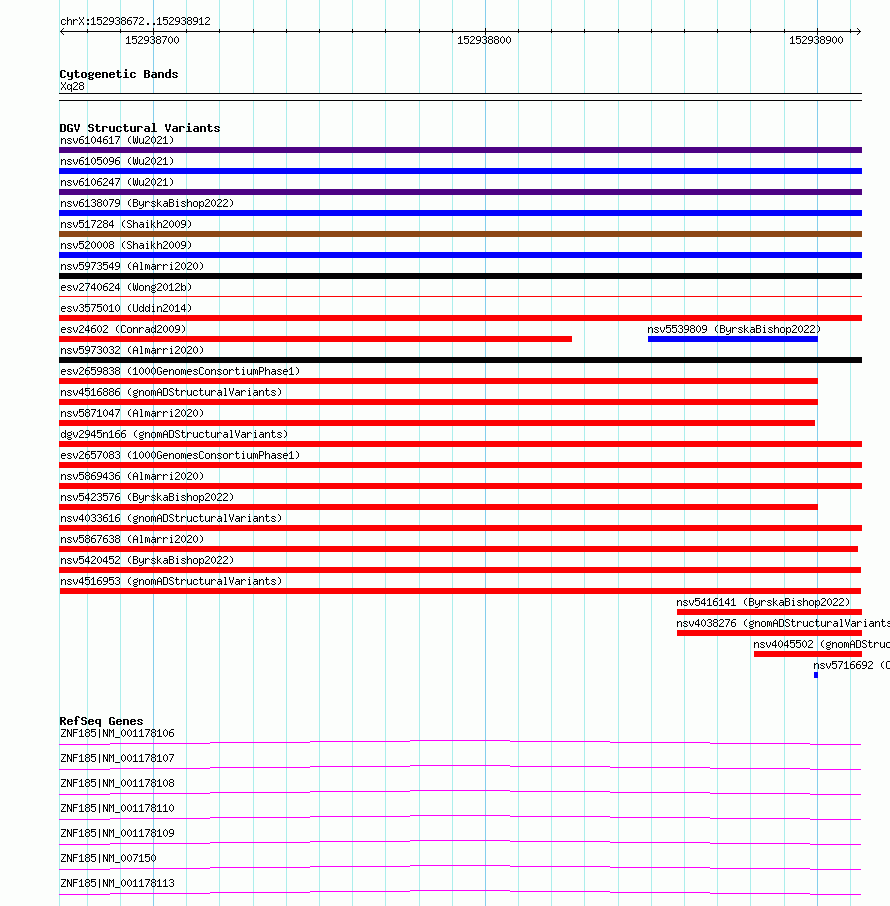890x906 pixels.
Task: Select nsv5869436 (Almarri2020) label
Action: click(132, 476)
